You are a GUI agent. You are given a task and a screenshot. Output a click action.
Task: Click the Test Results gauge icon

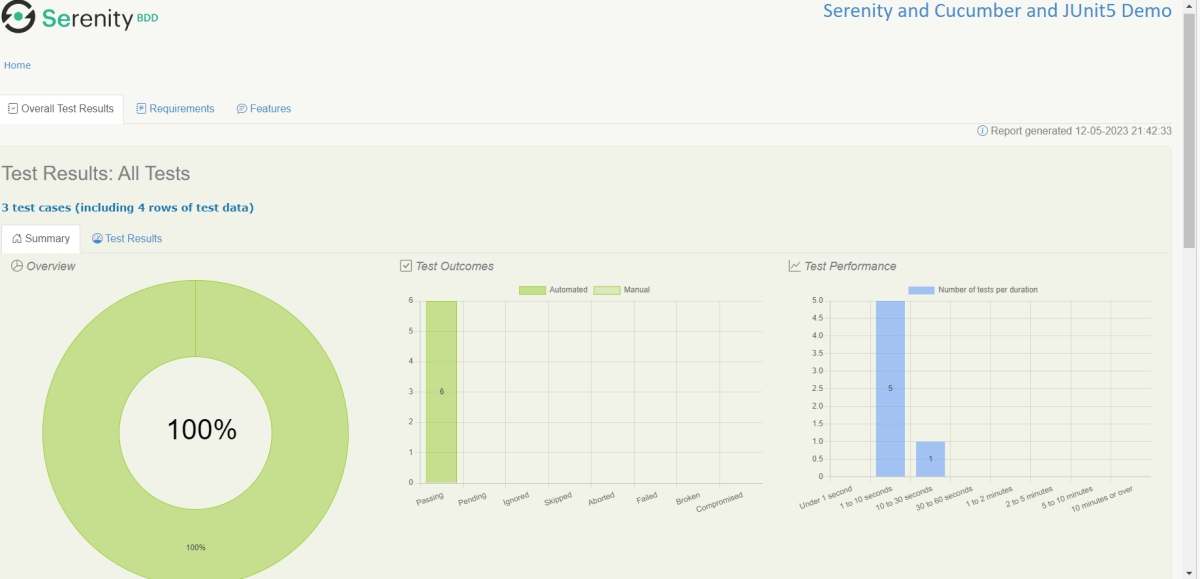click(97, 239)
